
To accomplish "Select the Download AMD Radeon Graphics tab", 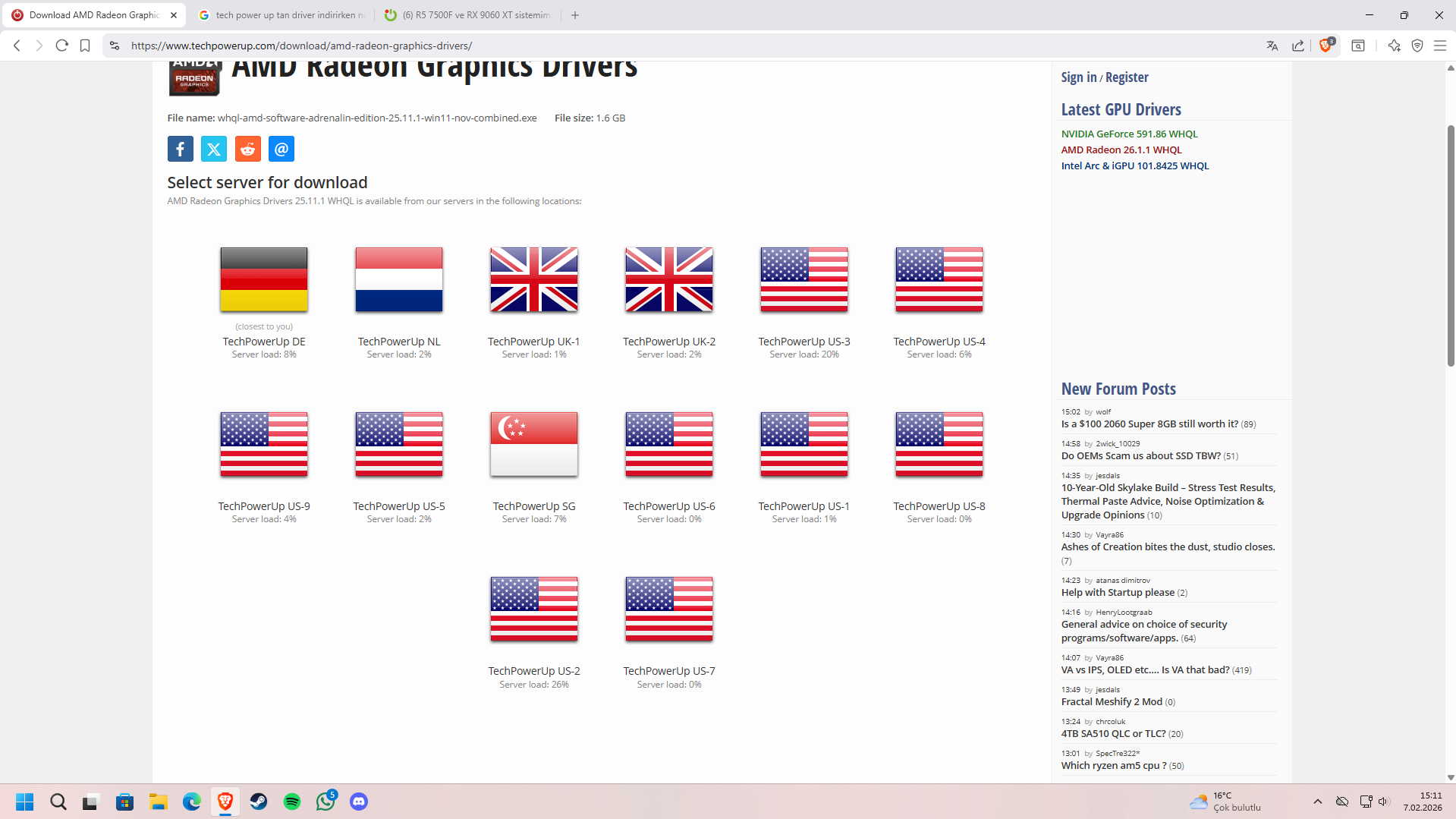I will (94, 15).
